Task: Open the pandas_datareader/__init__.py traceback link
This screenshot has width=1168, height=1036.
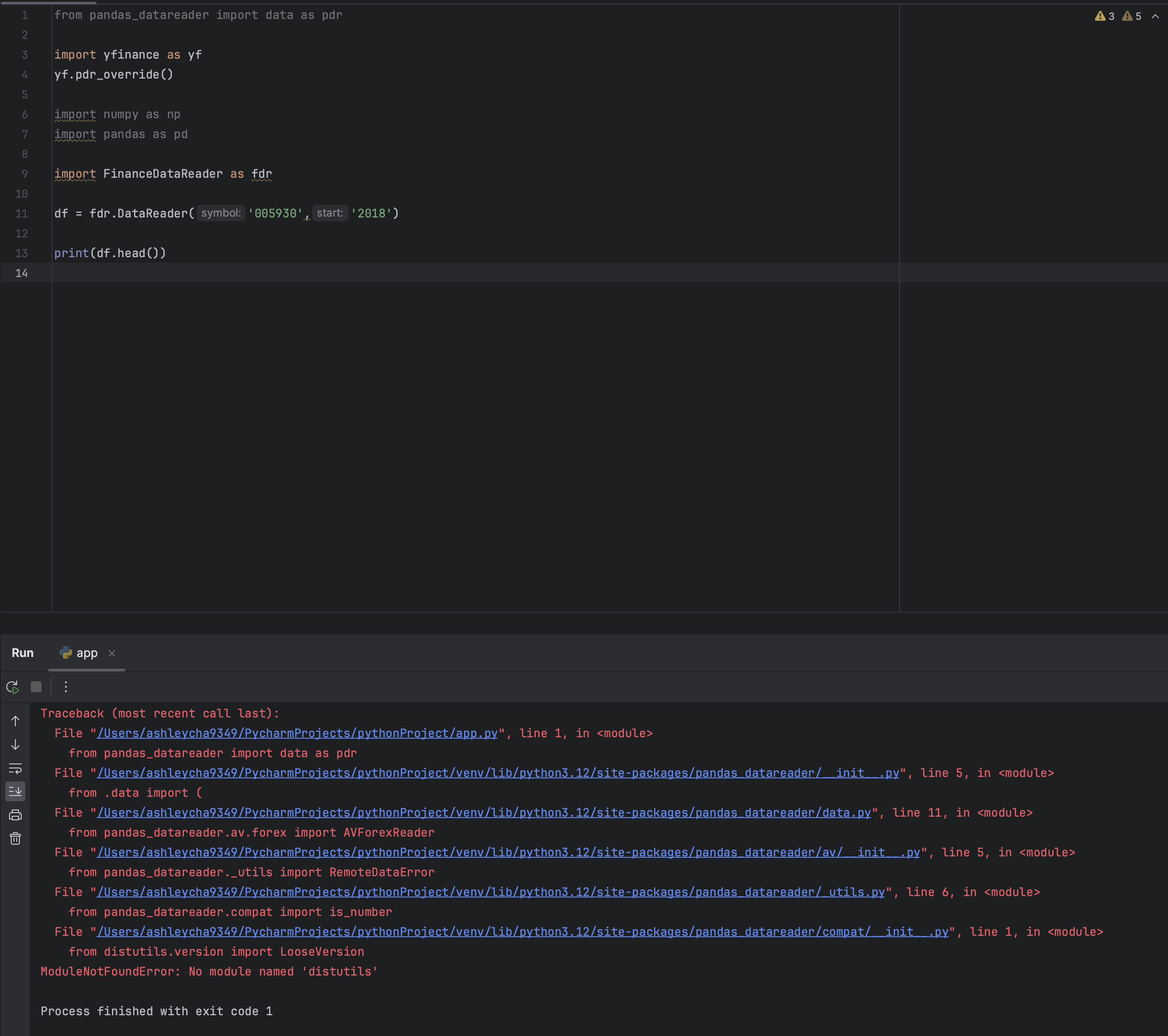Action: [x=498, y=773]
